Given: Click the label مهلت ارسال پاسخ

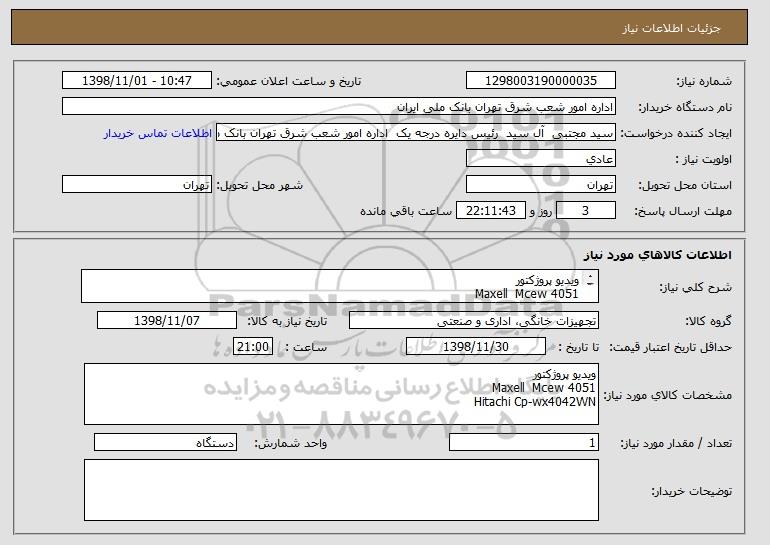Looking at the screenshot, I should point(683,211).
